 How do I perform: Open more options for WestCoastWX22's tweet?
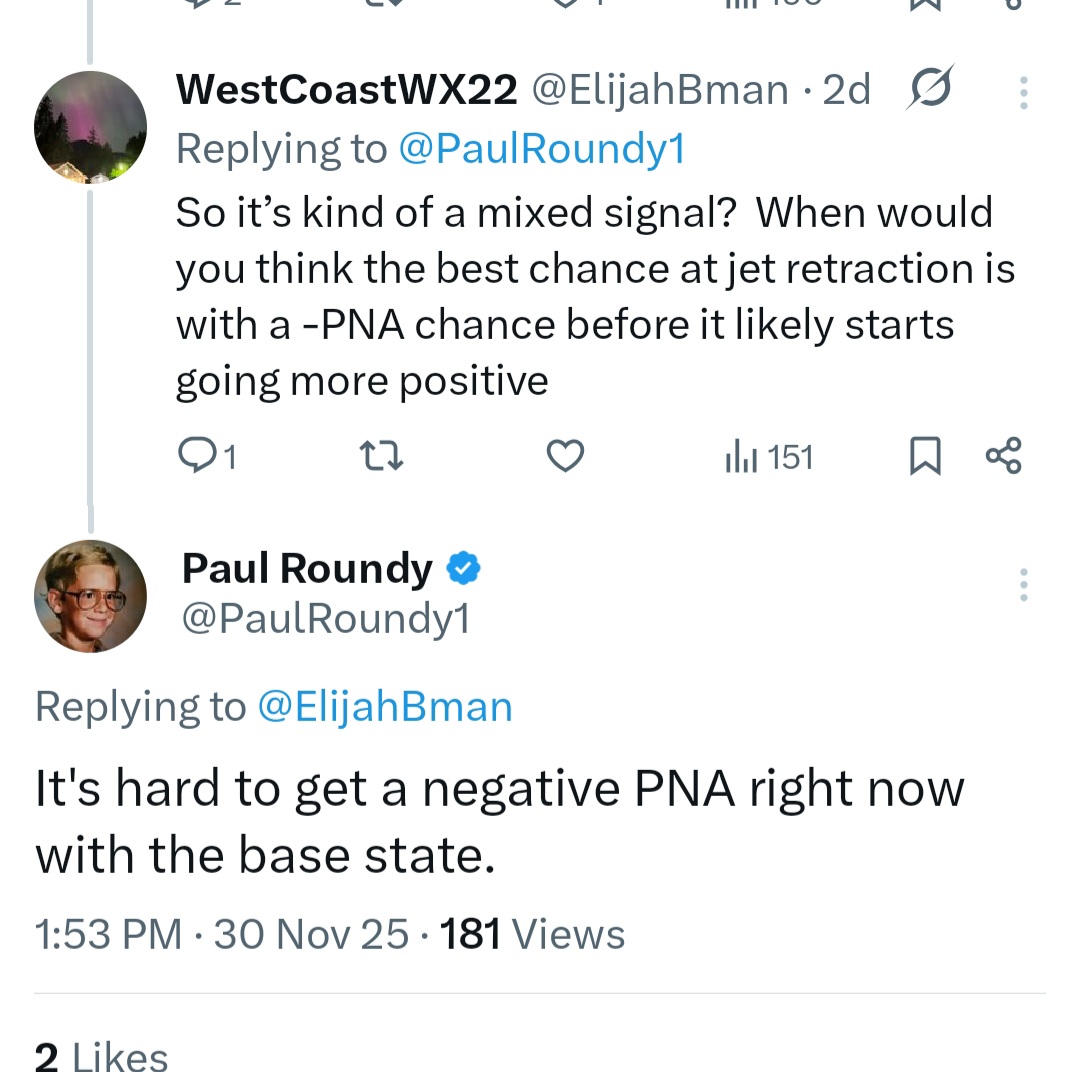[x=1023, y=92]
